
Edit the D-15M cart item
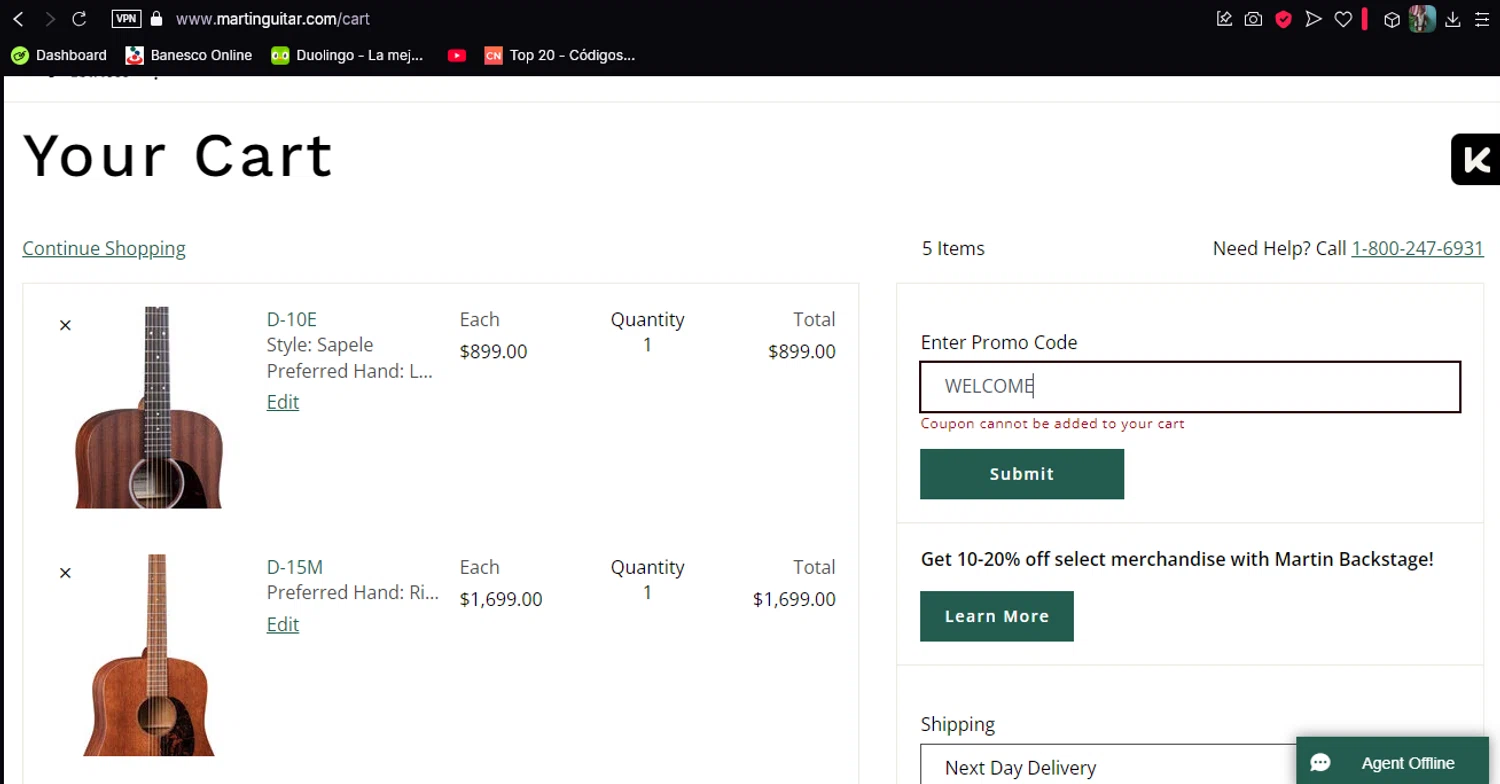pos(283,624)
